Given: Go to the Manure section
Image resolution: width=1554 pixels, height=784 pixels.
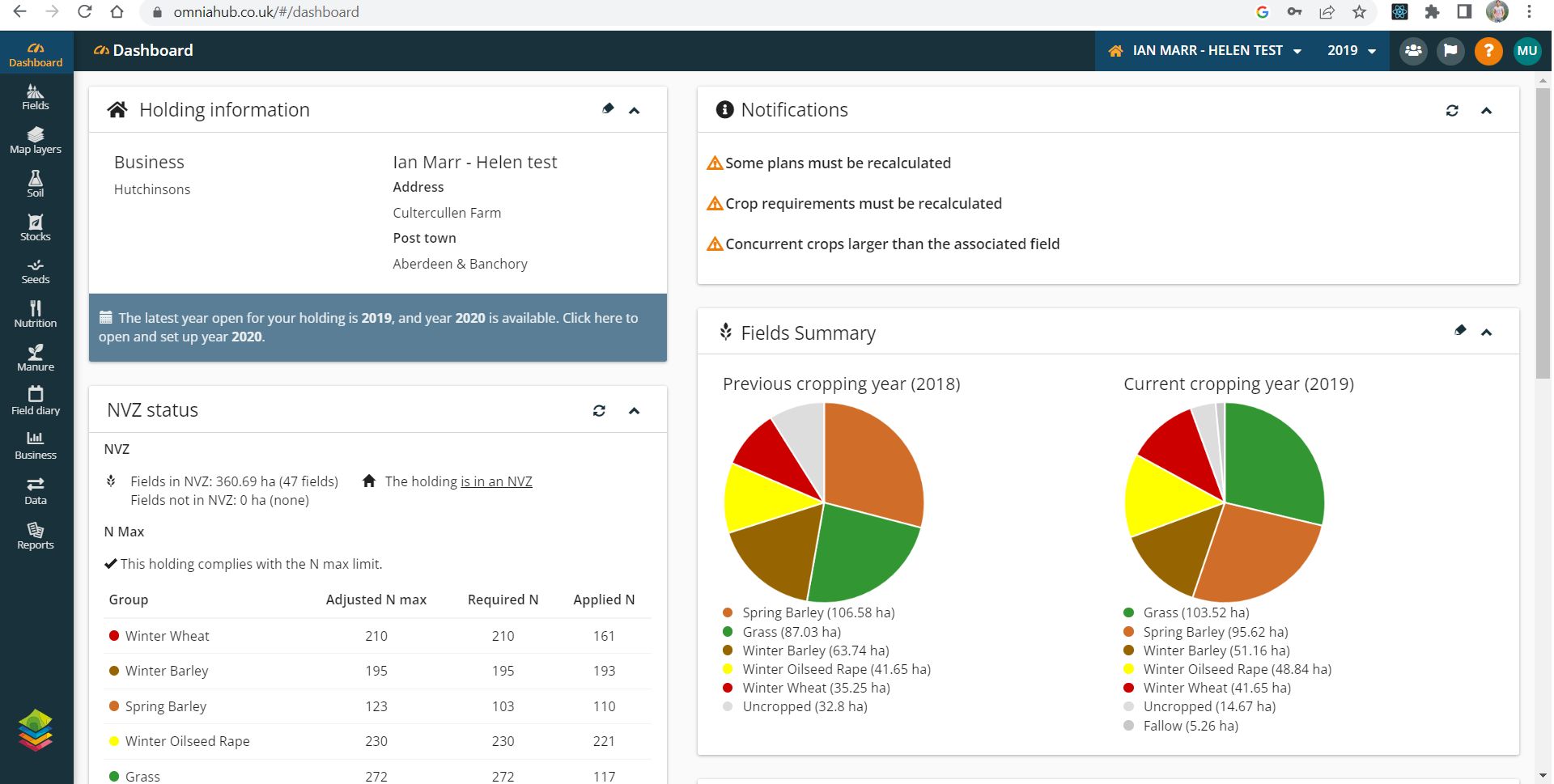Looking at the screenshot, I should click(x=36, y=358).
